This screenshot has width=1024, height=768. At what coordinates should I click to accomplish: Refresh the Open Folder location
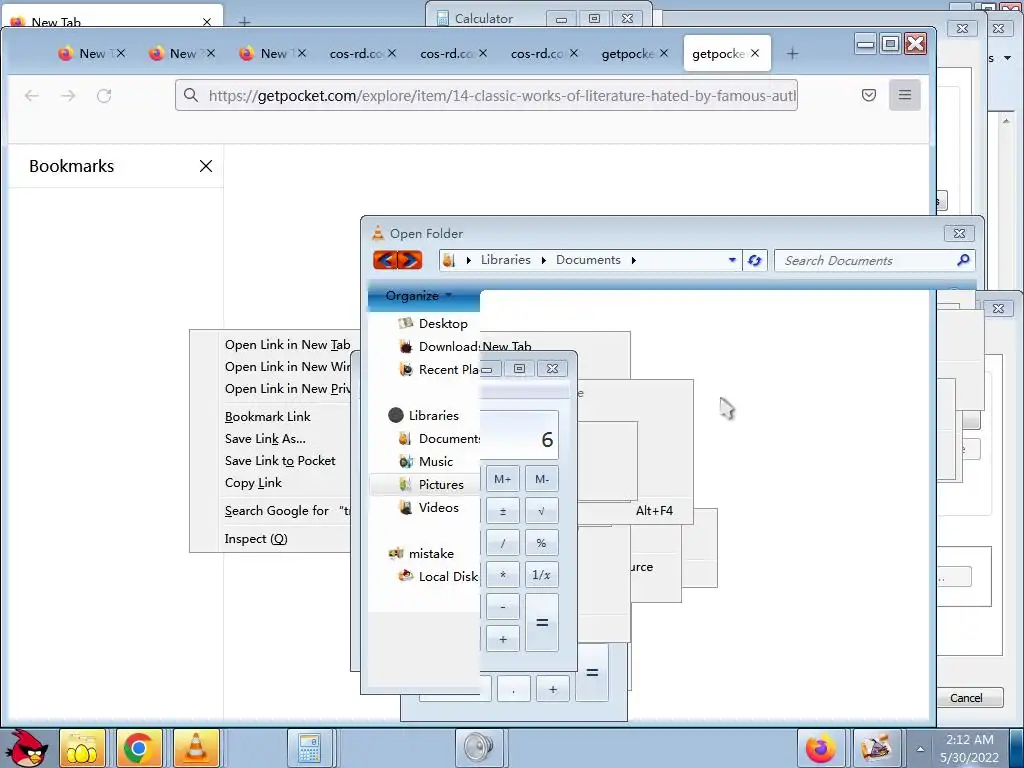tap(754, 260)
